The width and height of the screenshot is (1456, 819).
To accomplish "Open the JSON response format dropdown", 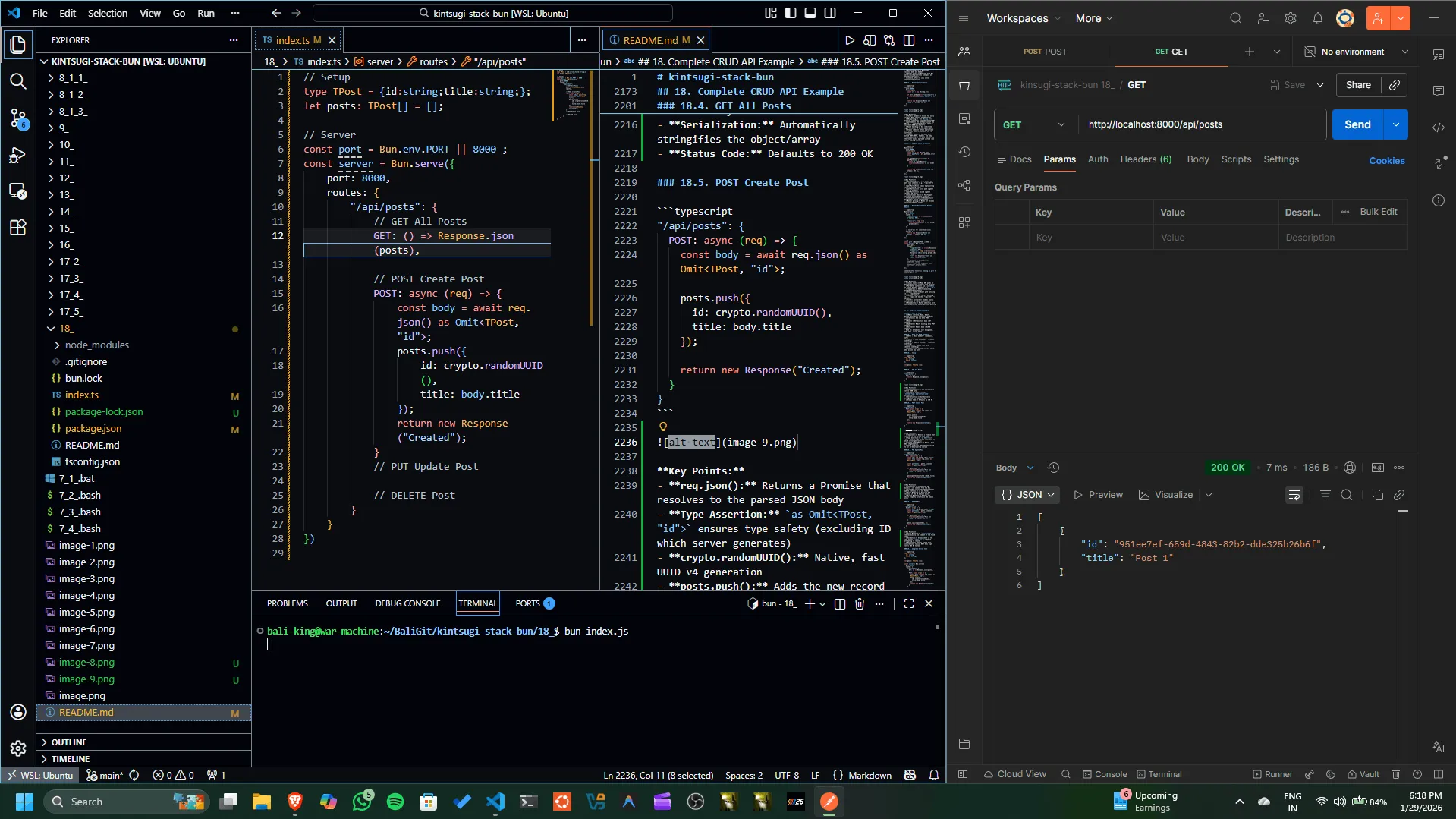I will coord(1027,495).
